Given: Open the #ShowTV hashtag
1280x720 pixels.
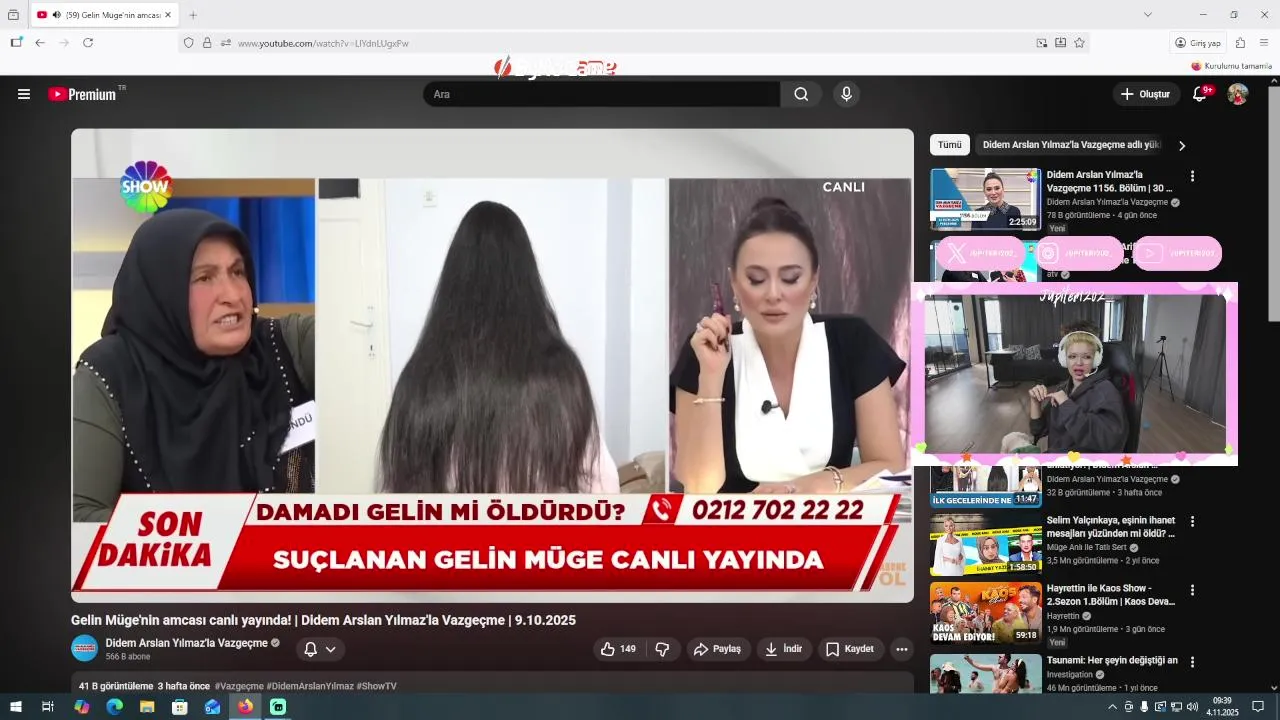Looking at the screenshot, I should (x=376, y=686).
